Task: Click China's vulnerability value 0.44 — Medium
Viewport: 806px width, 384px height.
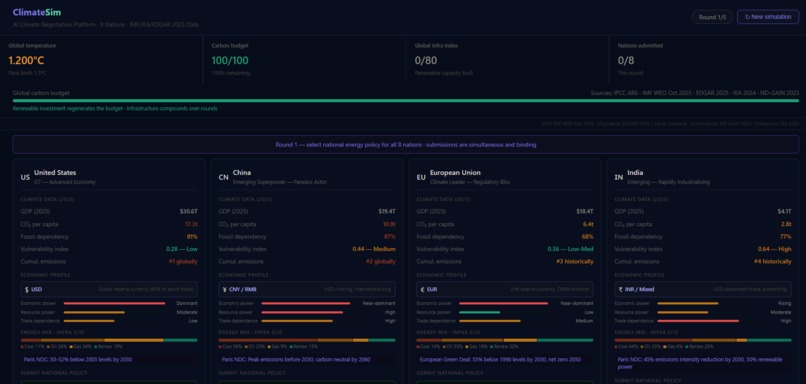Action: (374, 249)
